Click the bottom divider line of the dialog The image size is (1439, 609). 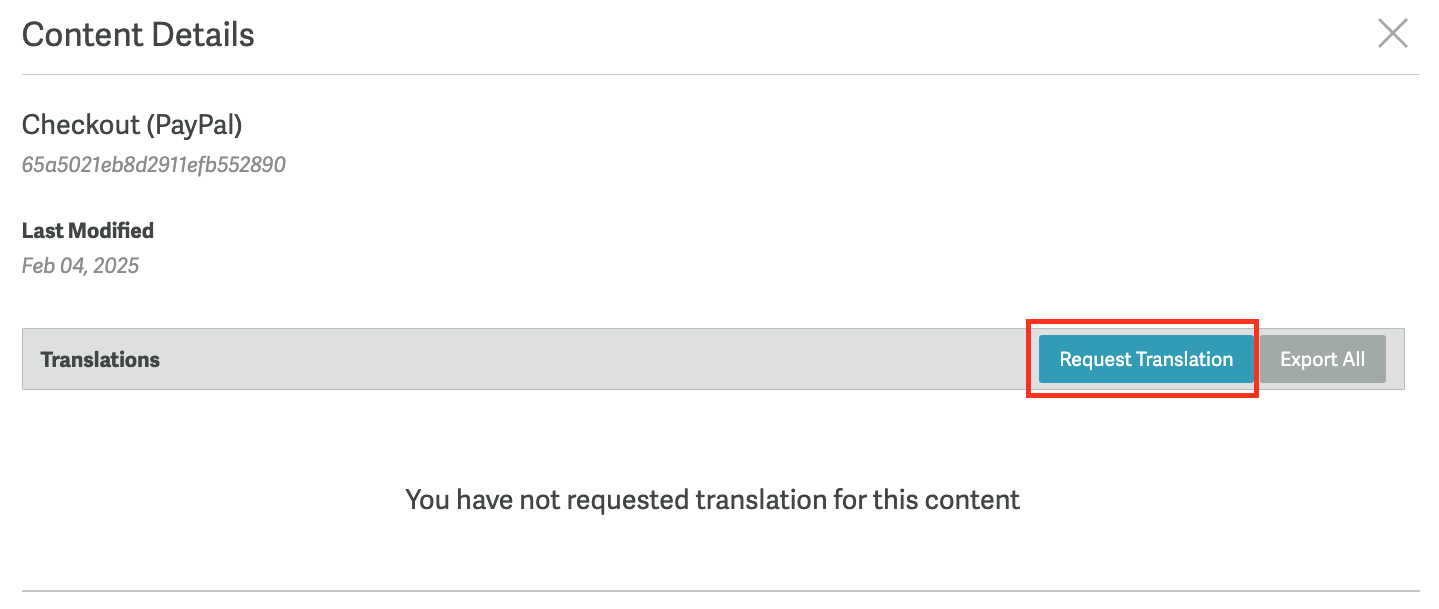720,591
